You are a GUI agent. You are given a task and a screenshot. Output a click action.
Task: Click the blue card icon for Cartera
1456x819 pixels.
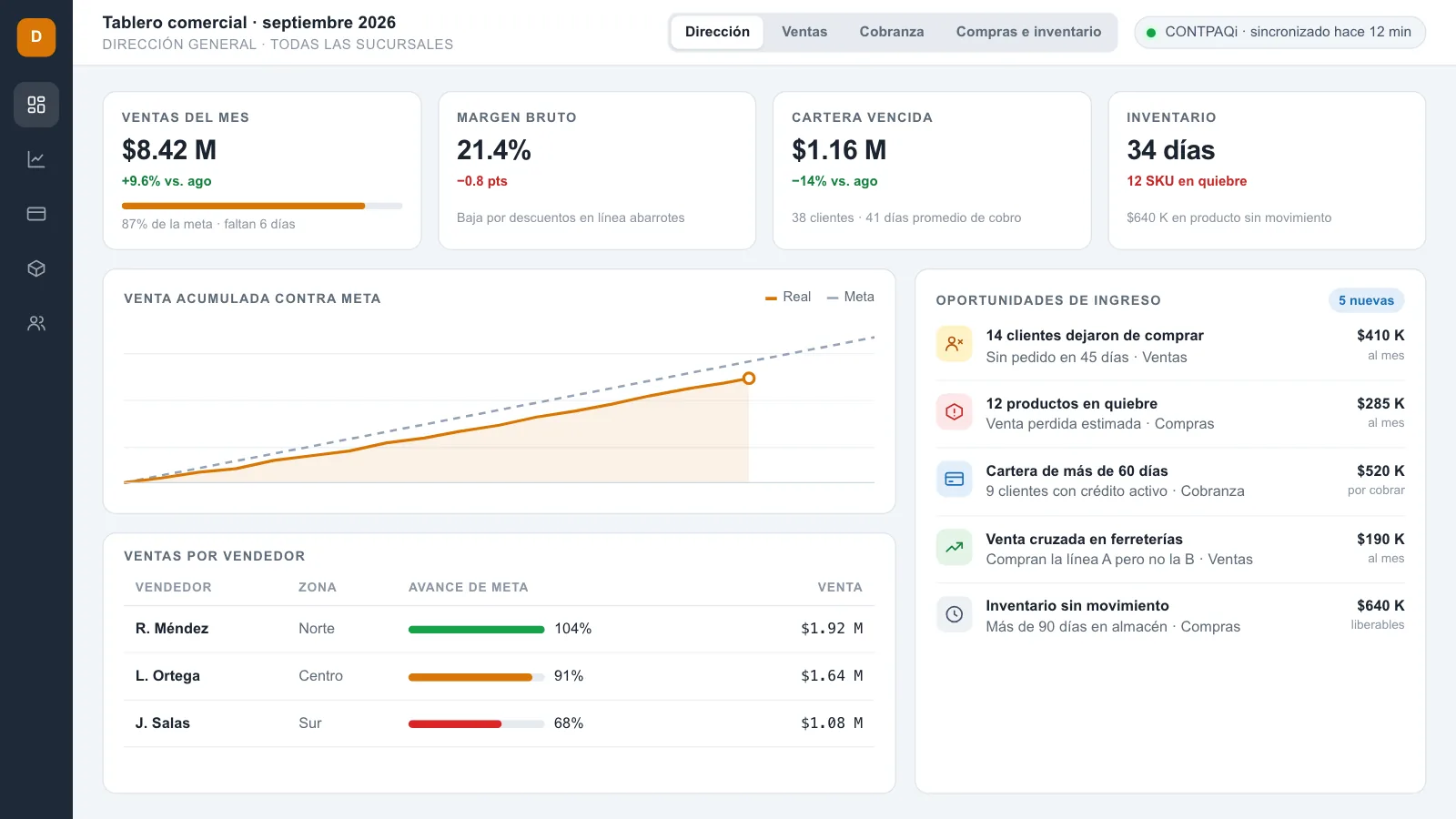point(954,479)
